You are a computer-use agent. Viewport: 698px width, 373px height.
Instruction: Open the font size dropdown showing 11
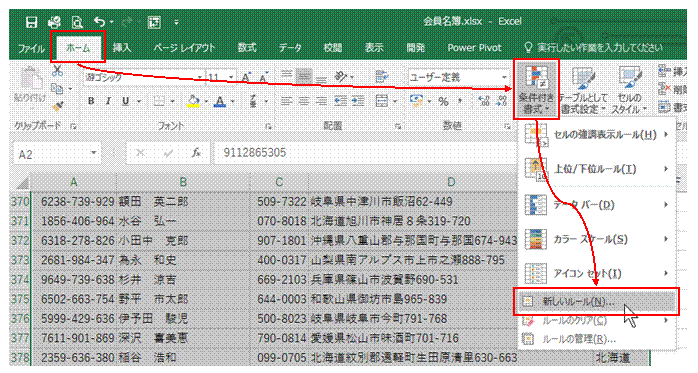tap(231, 77)
